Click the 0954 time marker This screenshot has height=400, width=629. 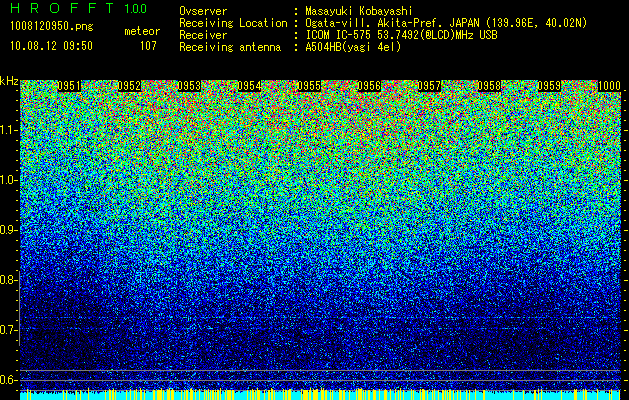coord(249,86)
